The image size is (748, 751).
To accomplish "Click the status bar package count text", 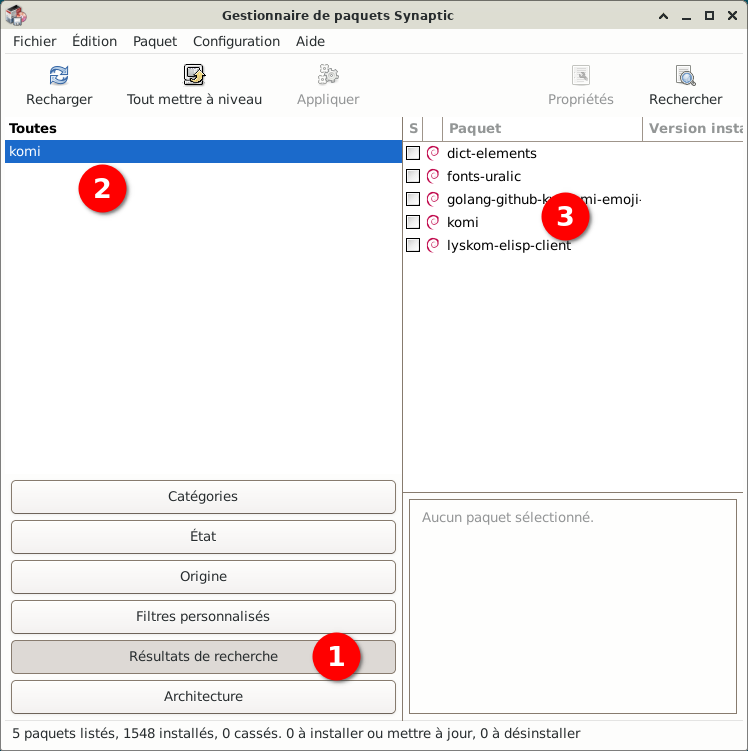I will (x=296, y=733).
